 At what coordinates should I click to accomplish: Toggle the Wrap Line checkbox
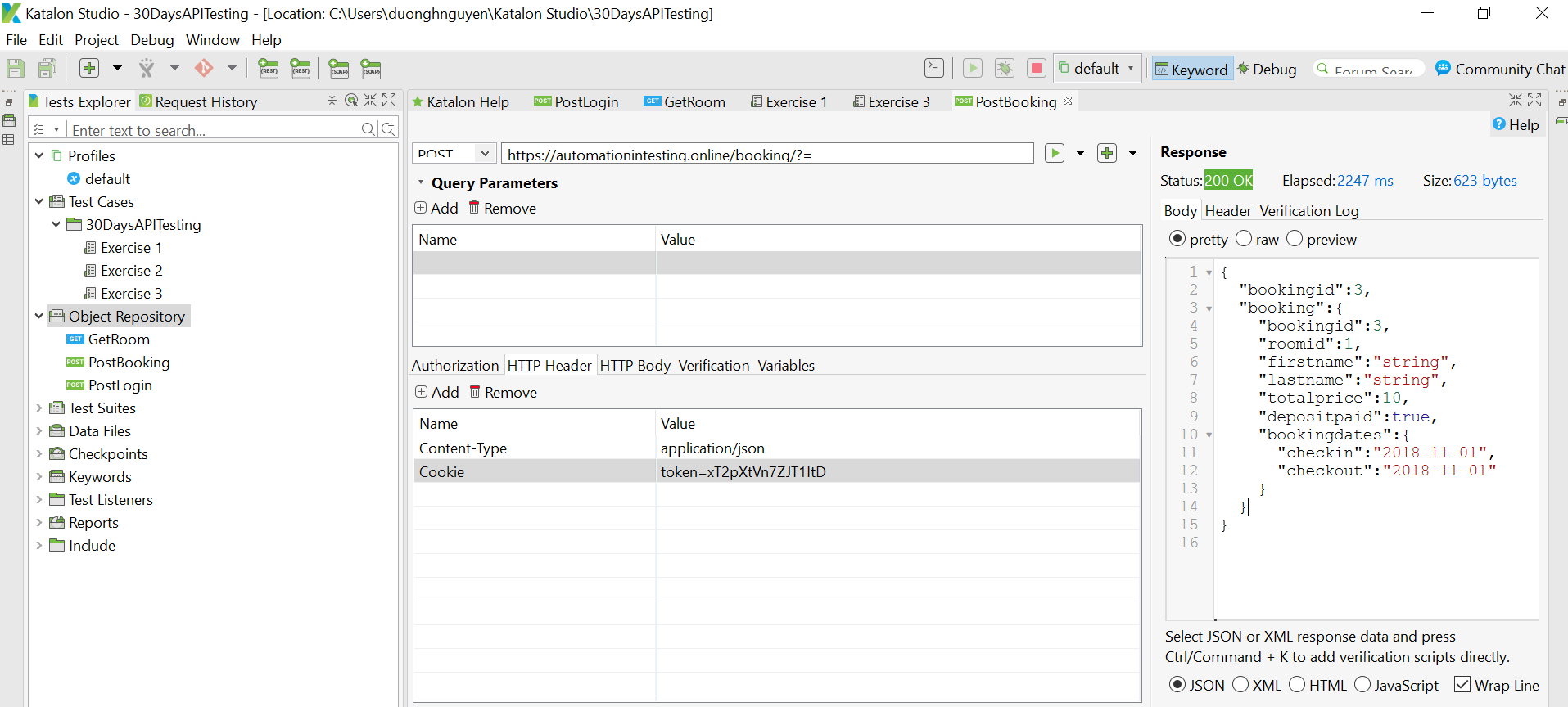tap(1462, 685)
